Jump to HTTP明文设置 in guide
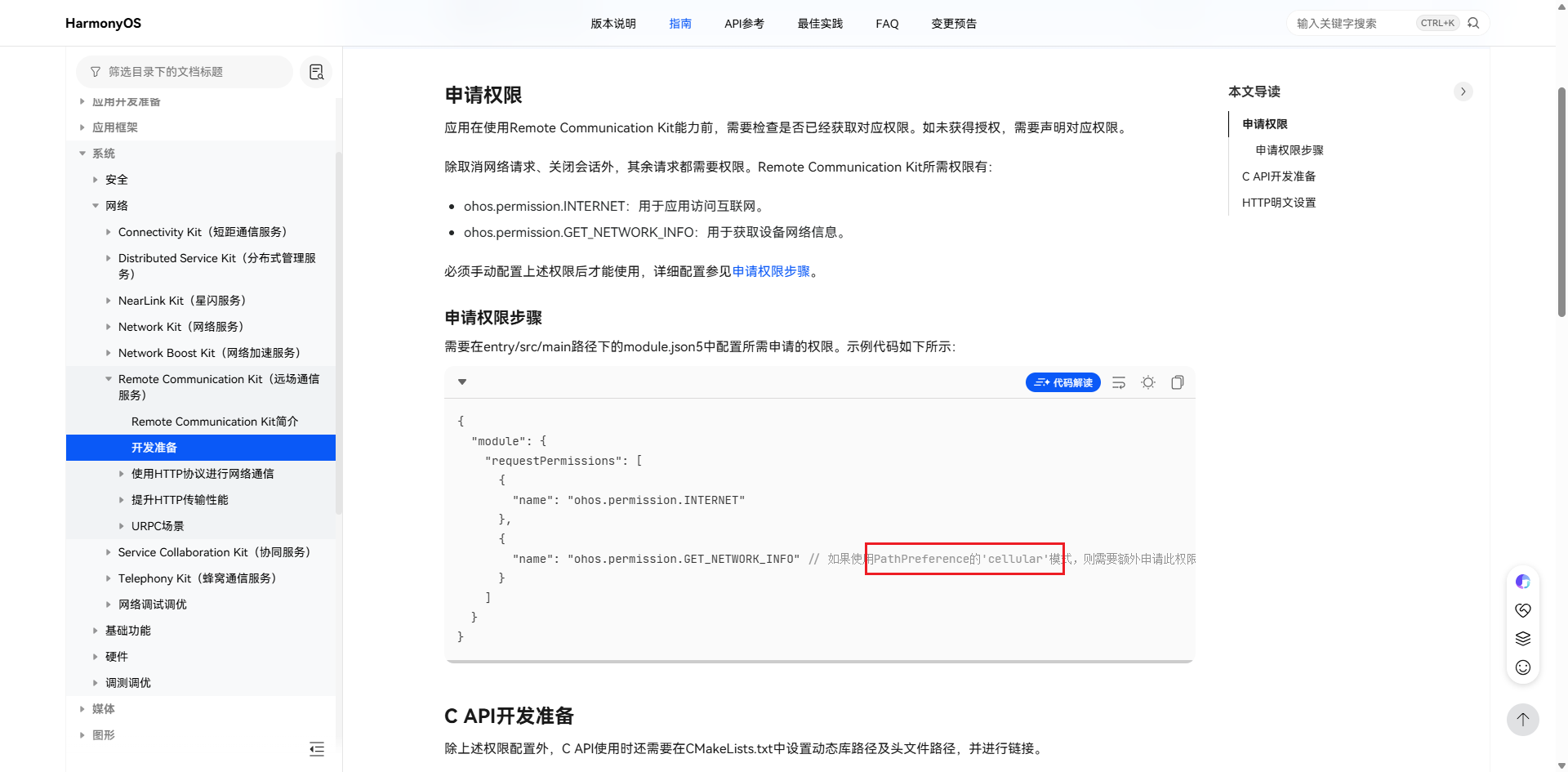The image size is (1568, 772). 1279,203
